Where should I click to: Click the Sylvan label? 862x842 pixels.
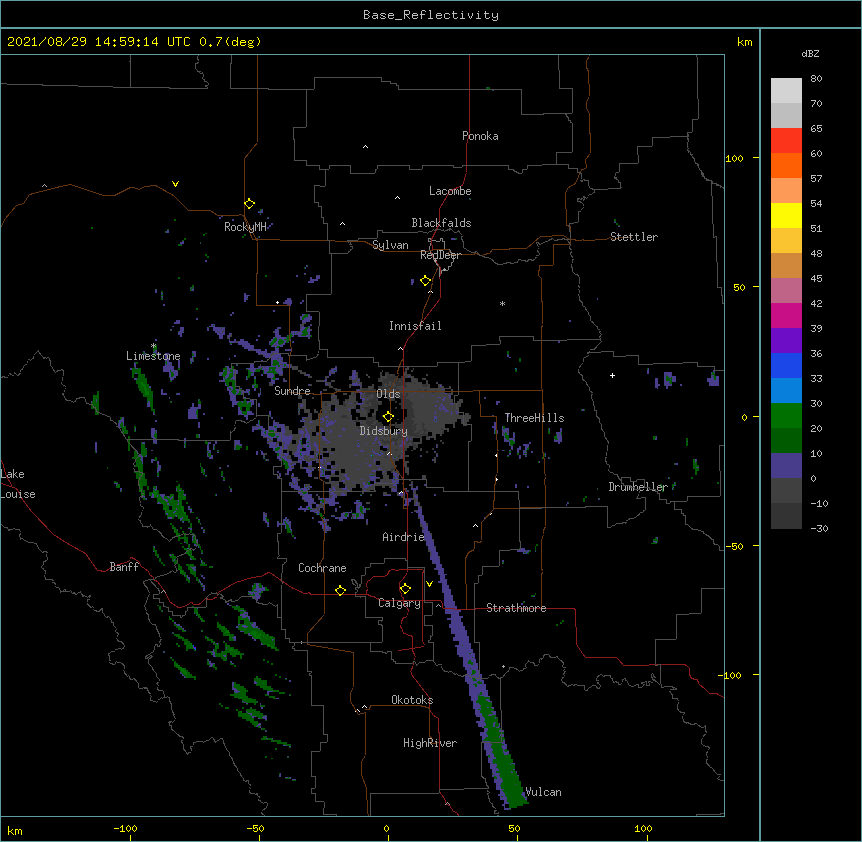click(x=390, y=245)
